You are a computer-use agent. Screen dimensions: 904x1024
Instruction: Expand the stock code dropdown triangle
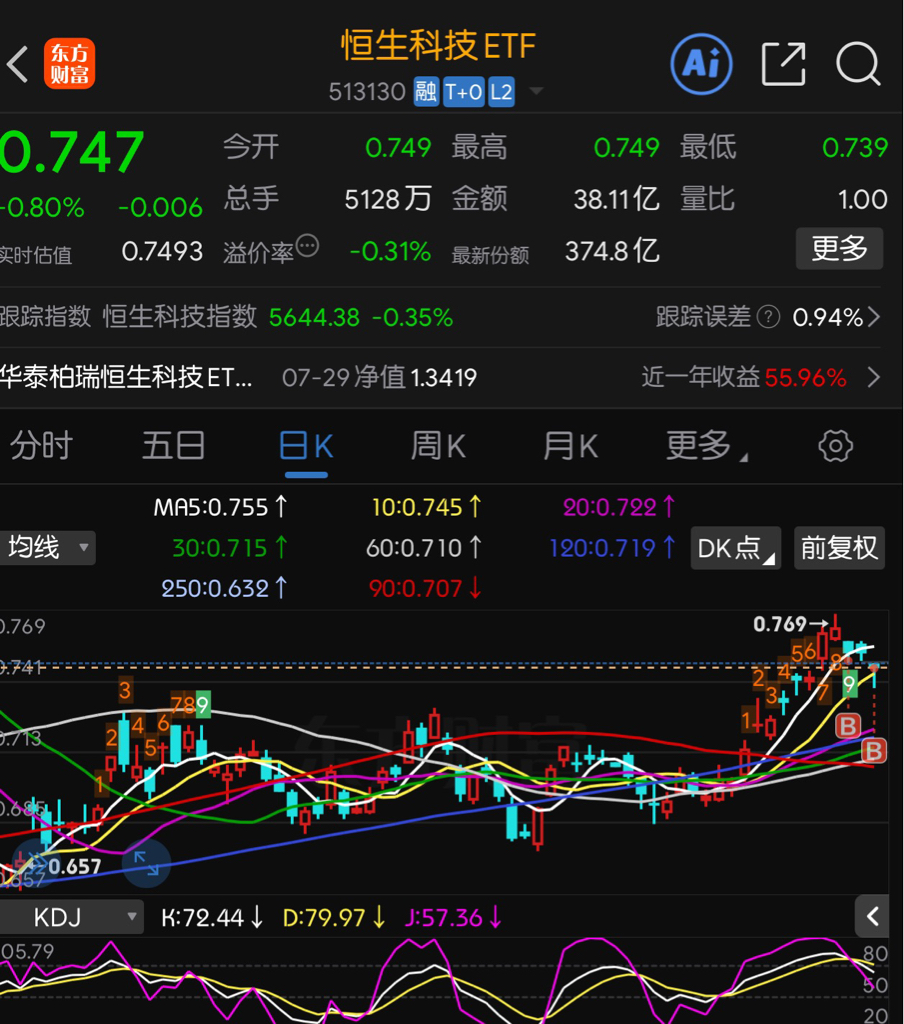pos(536,91)
